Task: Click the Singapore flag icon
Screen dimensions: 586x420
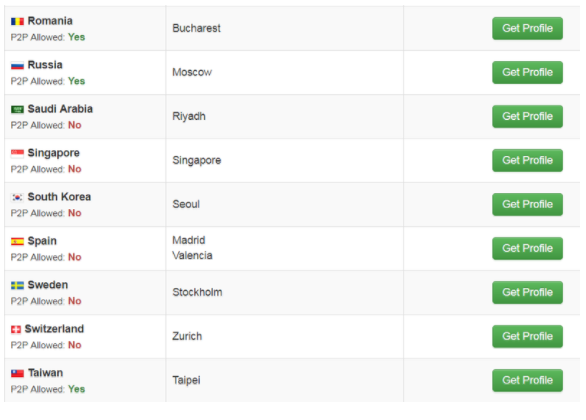Action: [x=17, y=153]
